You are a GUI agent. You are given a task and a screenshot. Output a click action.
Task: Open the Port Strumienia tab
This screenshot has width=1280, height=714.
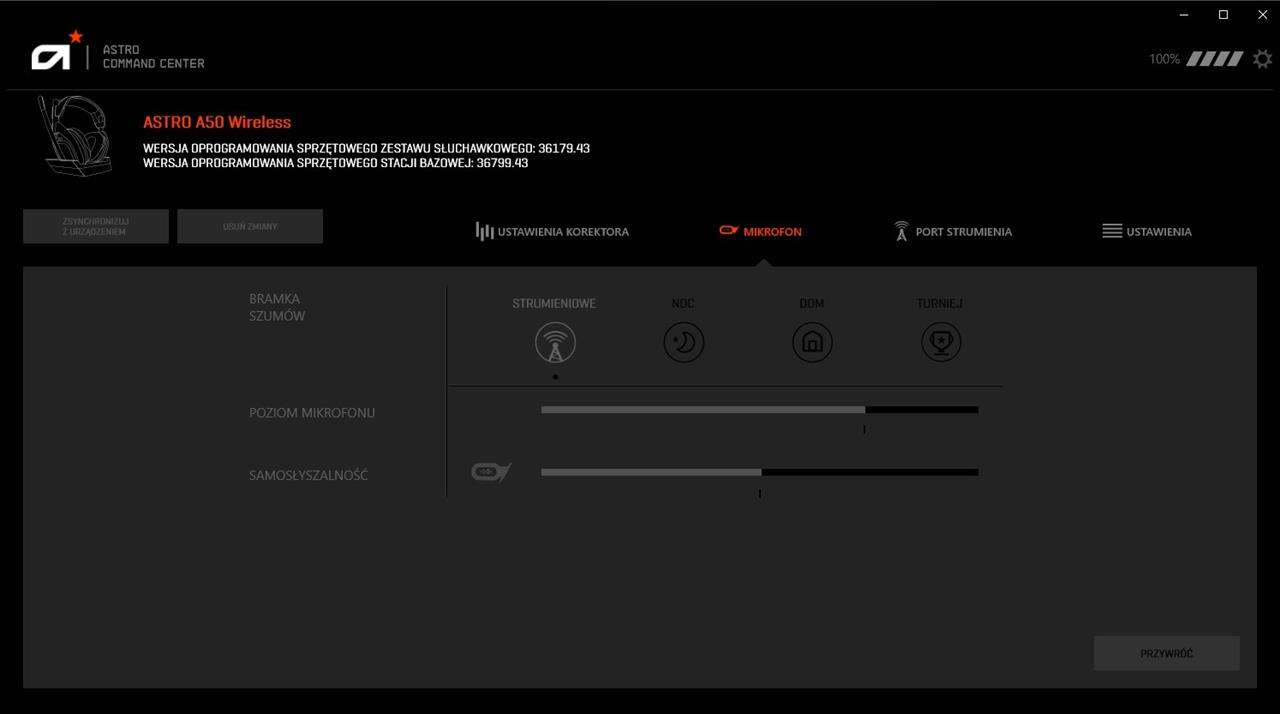tap(953, 232)
